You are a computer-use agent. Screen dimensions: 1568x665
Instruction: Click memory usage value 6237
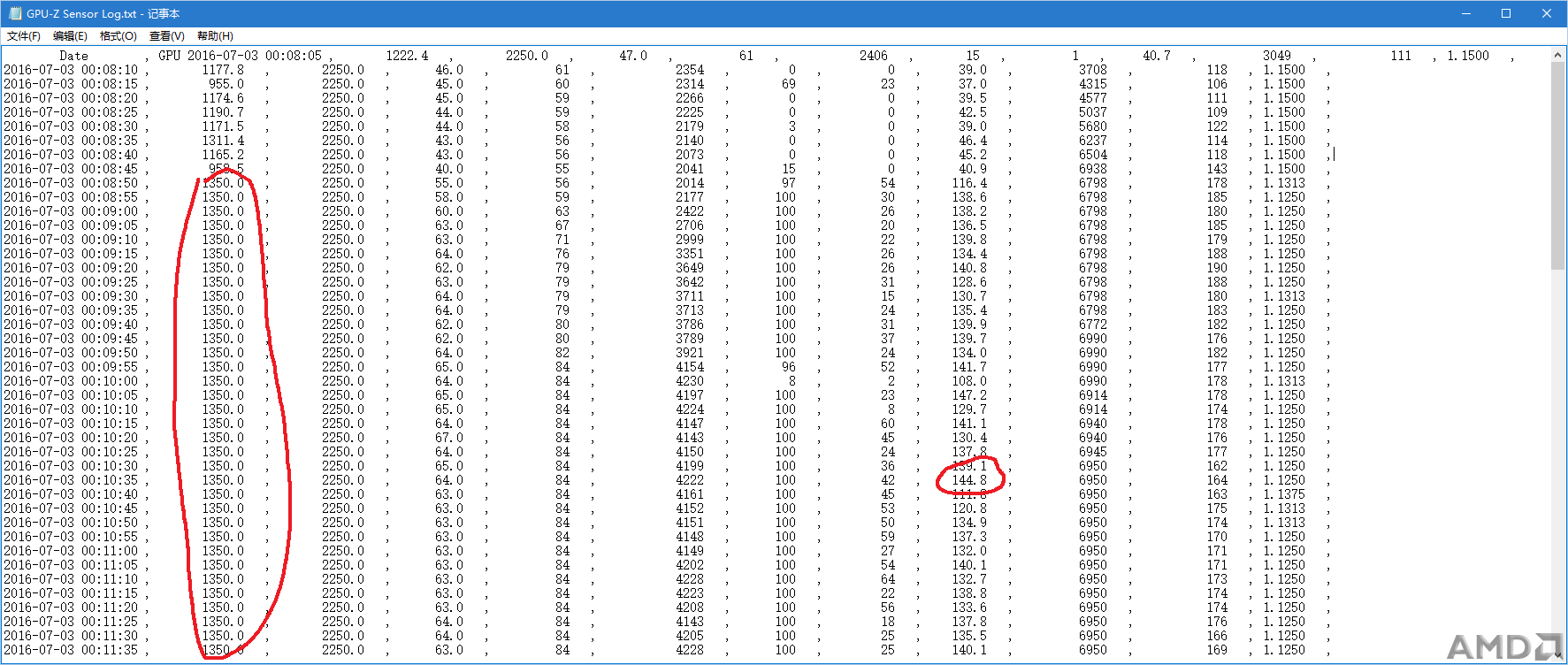[x=1093, y=141]
